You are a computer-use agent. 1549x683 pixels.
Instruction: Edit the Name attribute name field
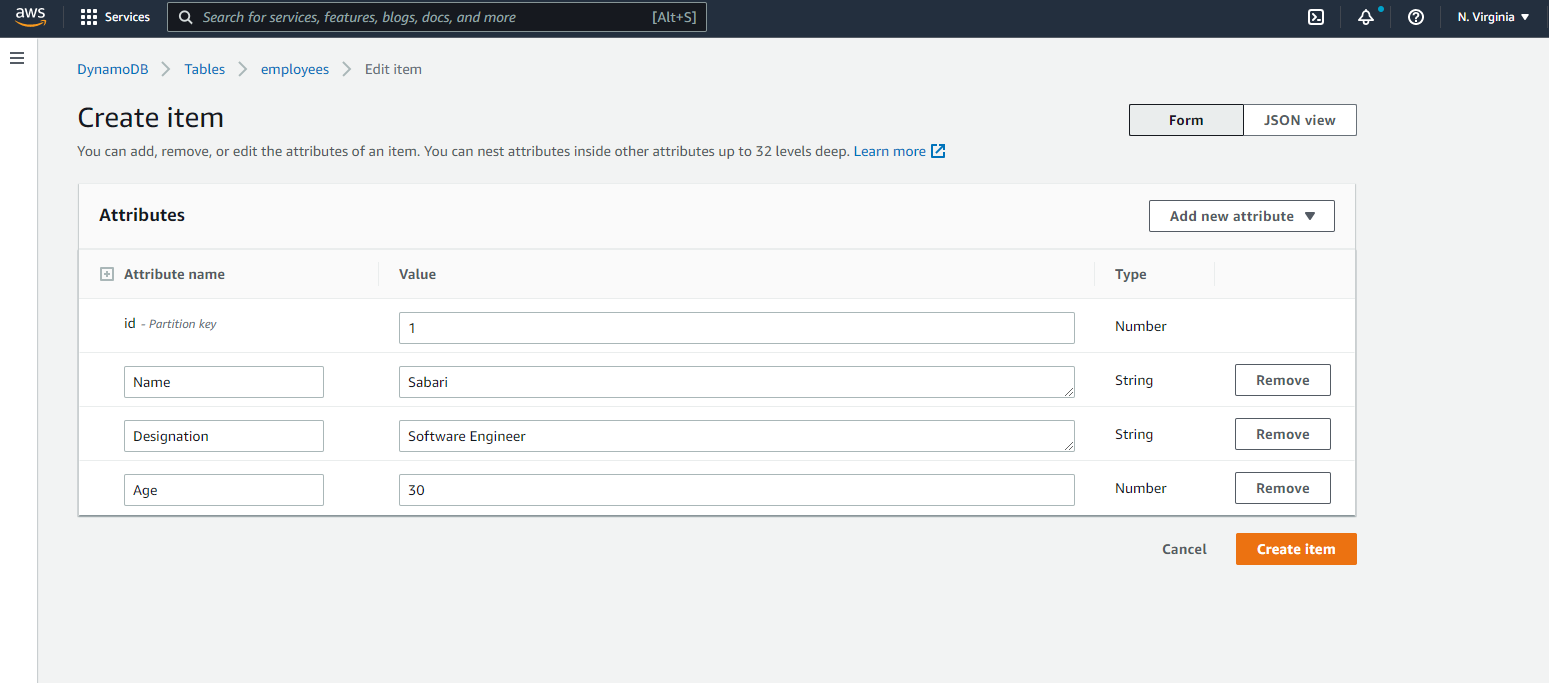point(224,382)
